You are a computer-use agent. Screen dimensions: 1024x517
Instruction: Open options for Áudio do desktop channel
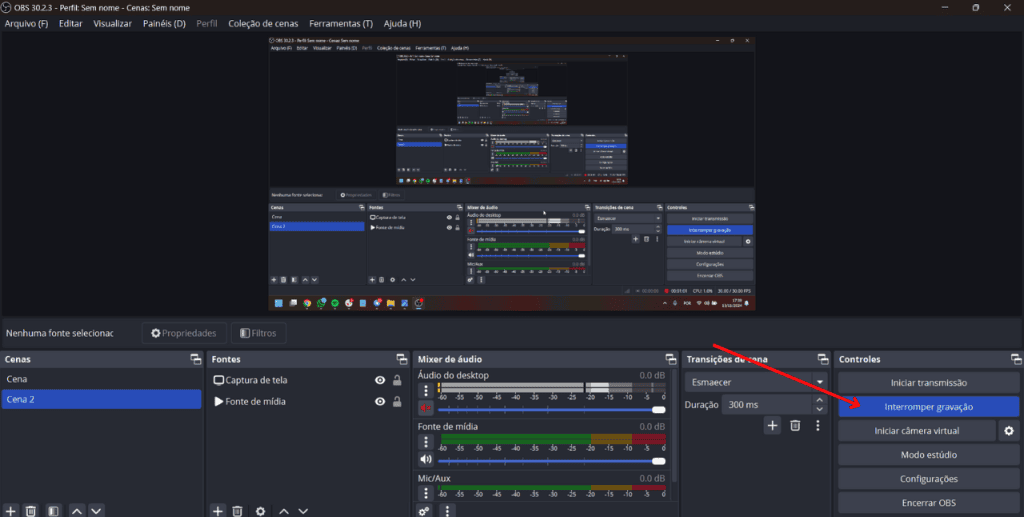tap(426, 390)
